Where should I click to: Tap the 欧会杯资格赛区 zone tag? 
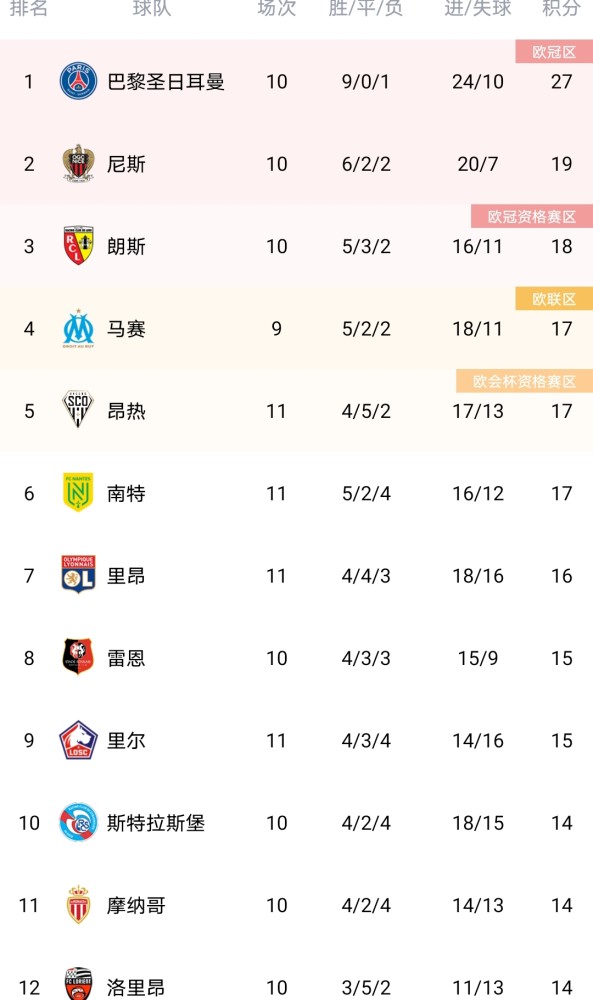524,381
